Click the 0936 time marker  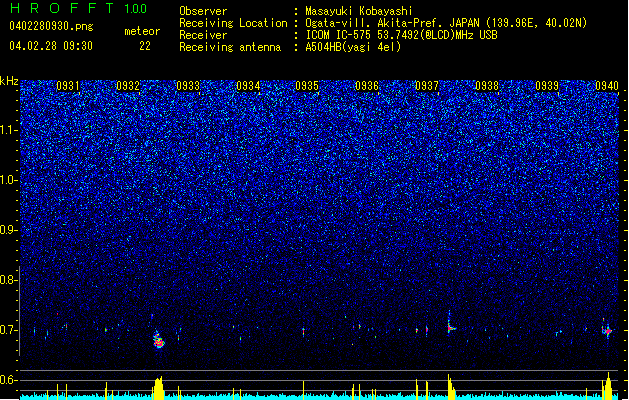tap(367, 86)
